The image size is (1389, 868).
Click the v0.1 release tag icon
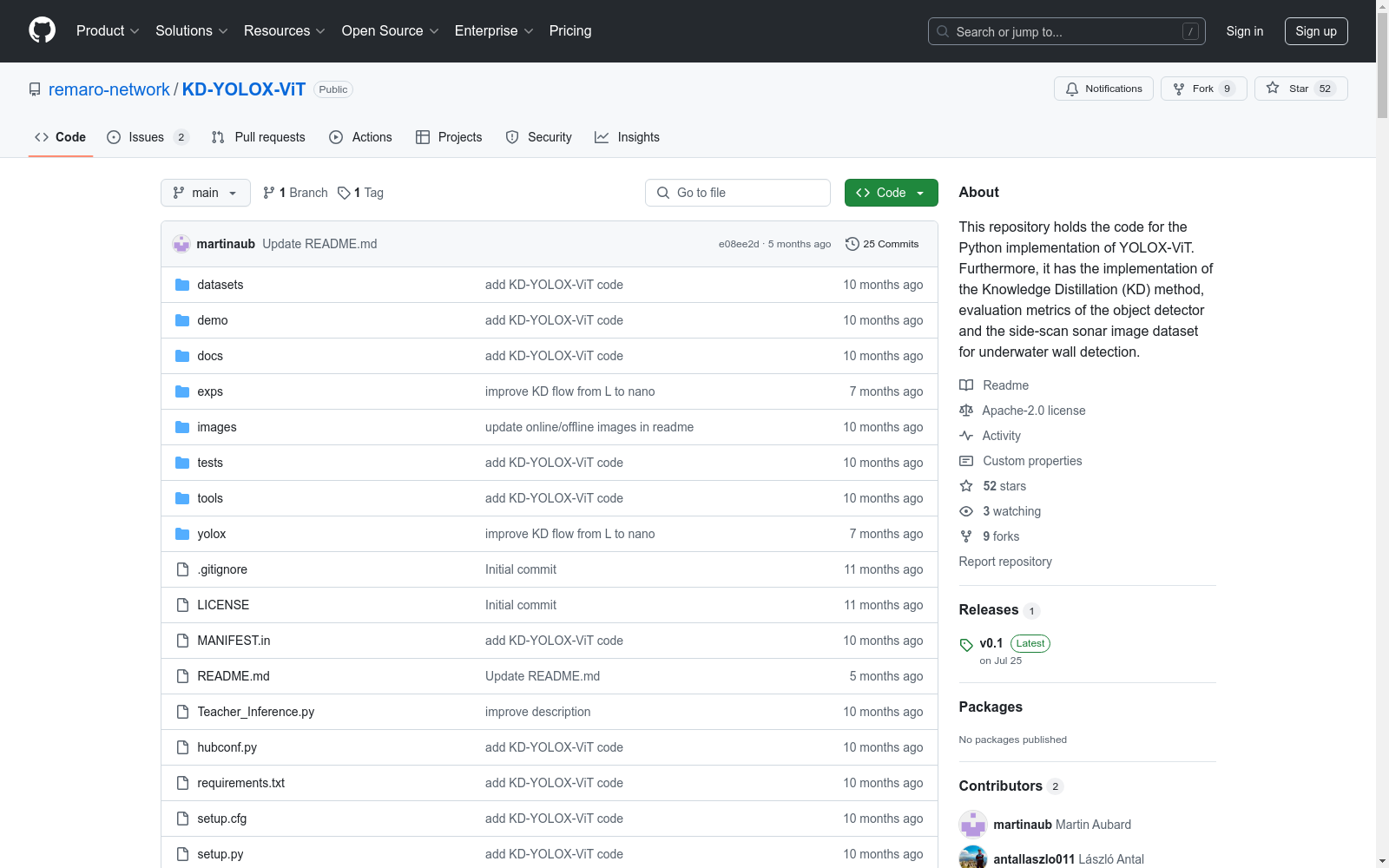(966, 645)
